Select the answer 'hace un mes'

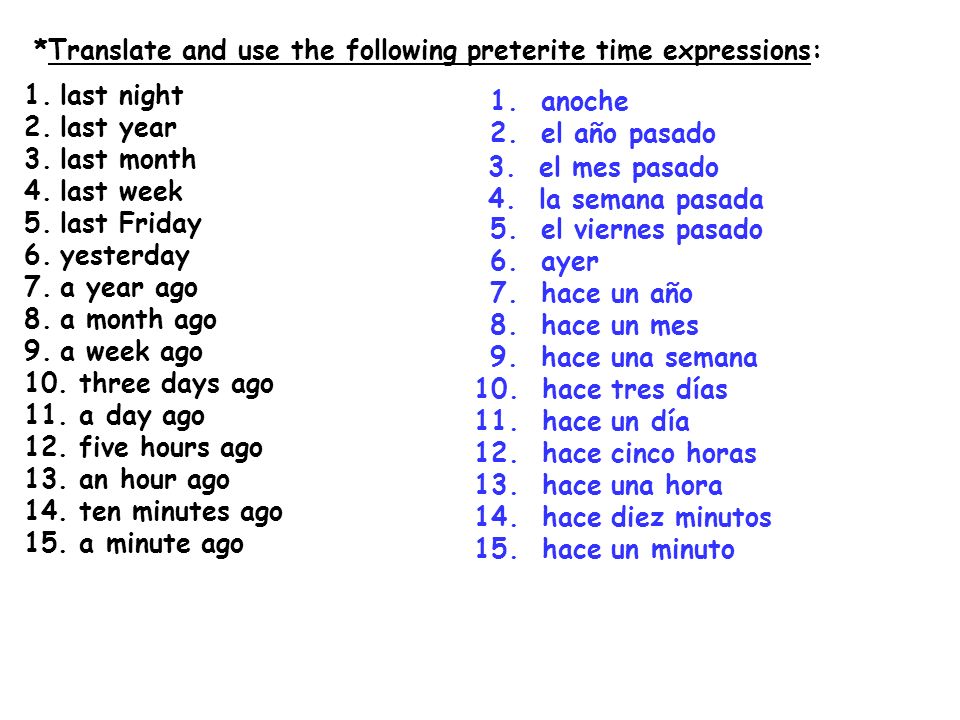coord(620,326)
